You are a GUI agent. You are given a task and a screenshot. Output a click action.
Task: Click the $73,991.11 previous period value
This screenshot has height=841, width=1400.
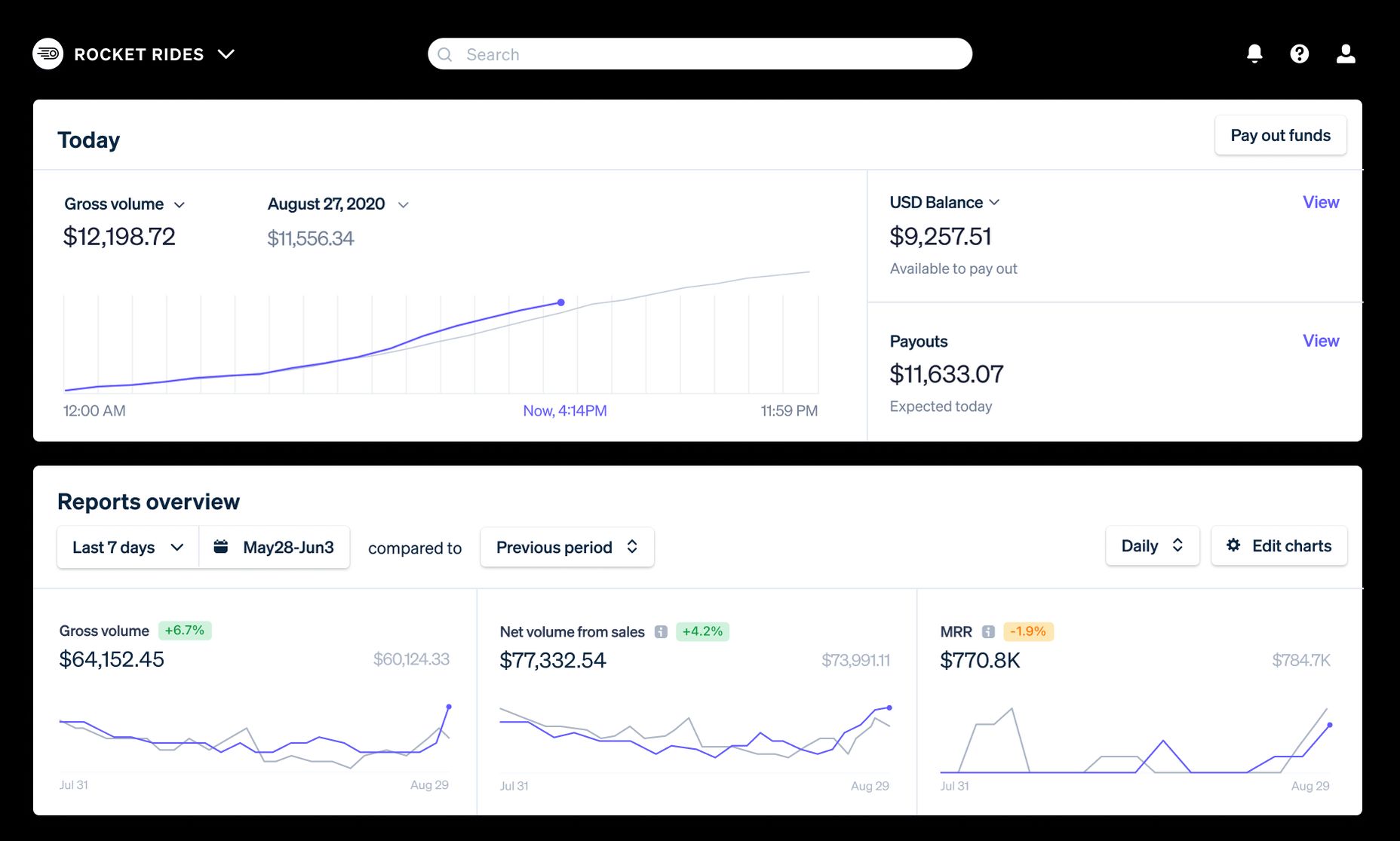point(855,660)
